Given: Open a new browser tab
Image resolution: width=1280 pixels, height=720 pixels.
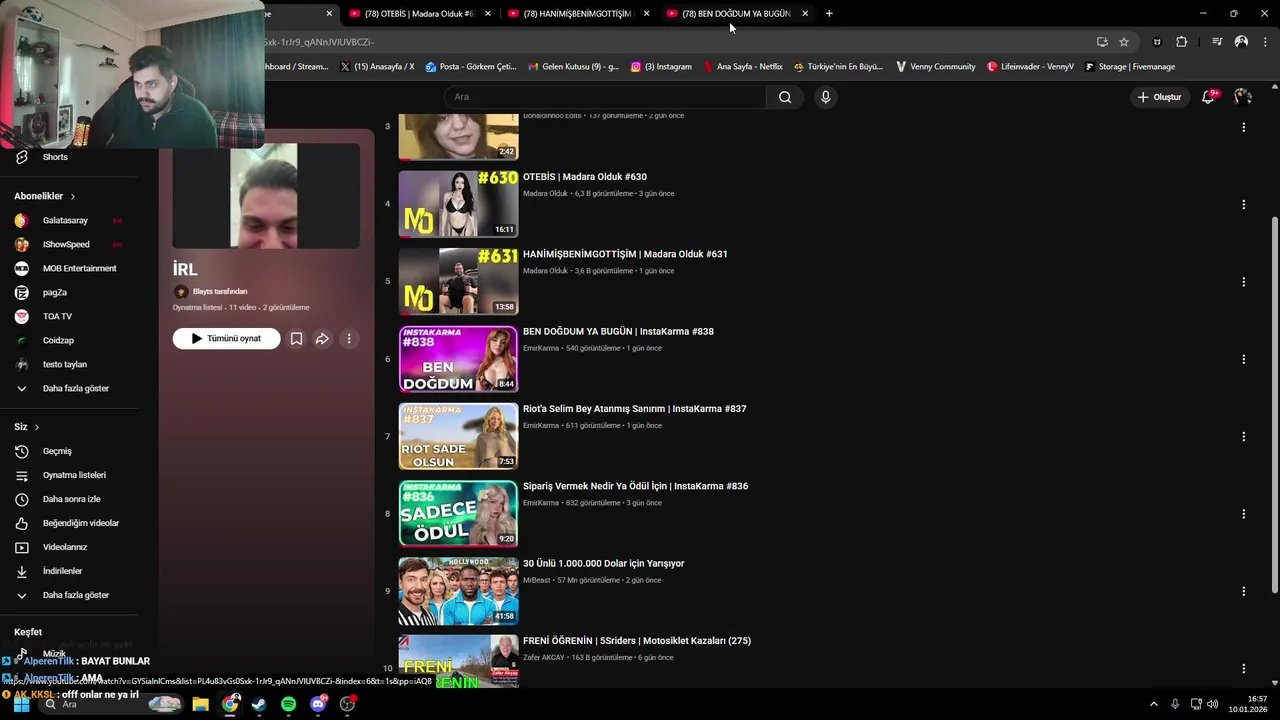Looking at the screenshot, I should point(829,14).
